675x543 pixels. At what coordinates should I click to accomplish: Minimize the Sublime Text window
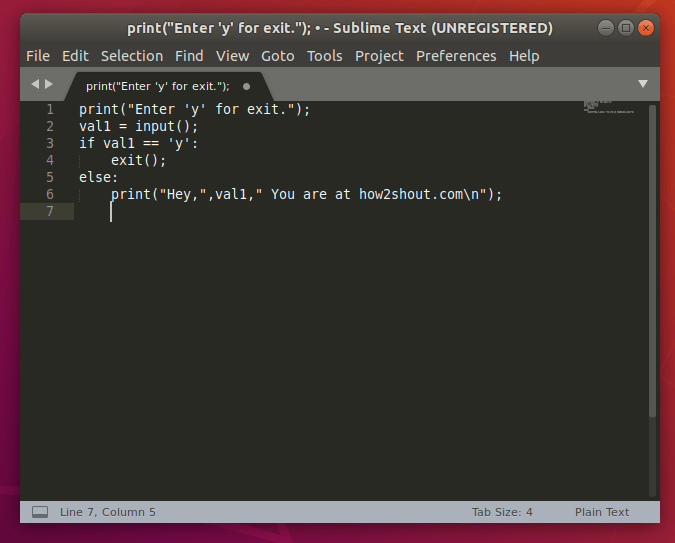pyautogui.click(x=606, y=28)
